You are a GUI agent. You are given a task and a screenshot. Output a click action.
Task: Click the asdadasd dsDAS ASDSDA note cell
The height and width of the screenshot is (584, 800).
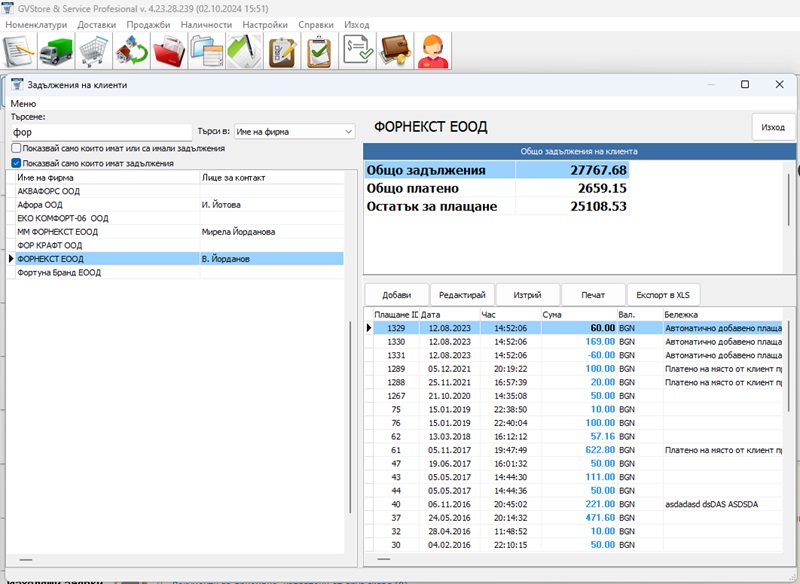coord(722,504)
